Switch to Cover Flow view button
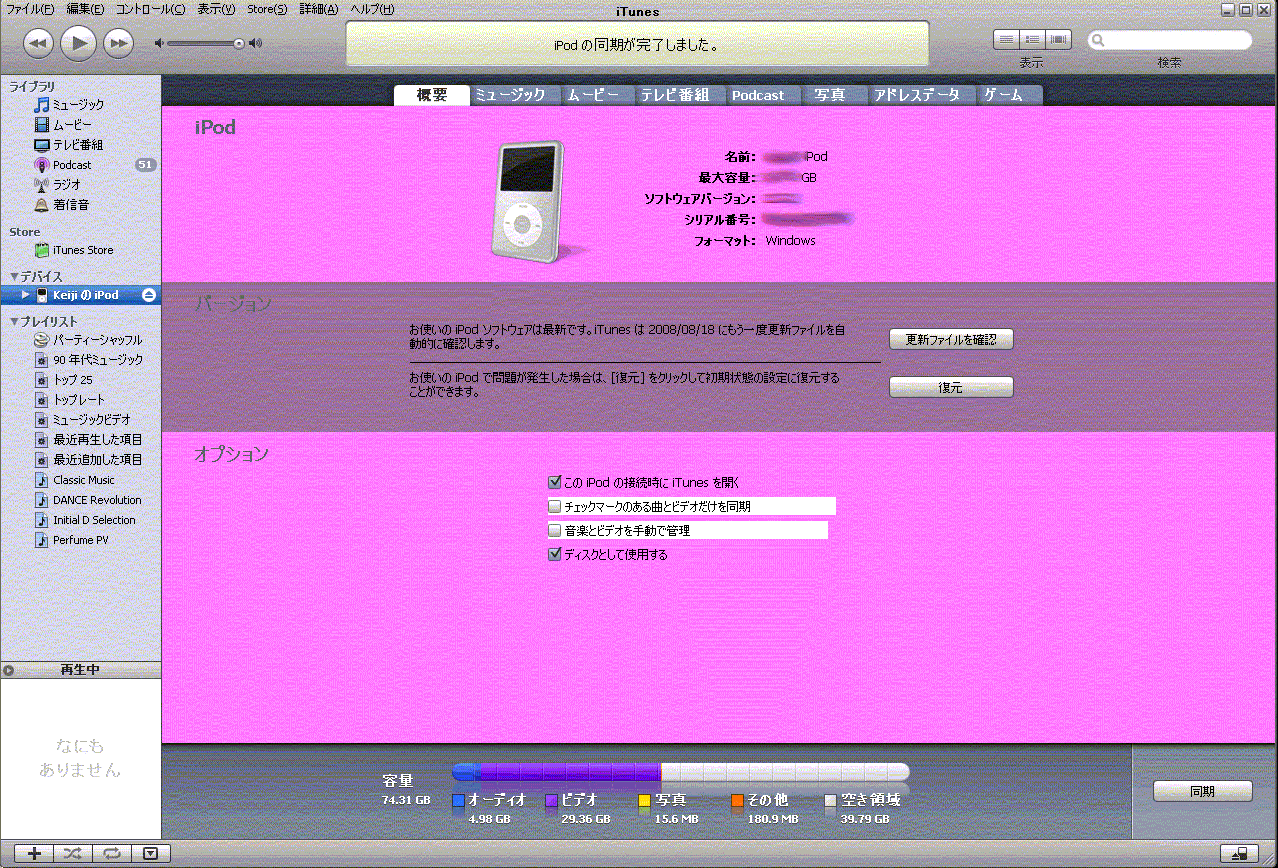Viewport: 1278px width, 868px height. pos(1058,39)
